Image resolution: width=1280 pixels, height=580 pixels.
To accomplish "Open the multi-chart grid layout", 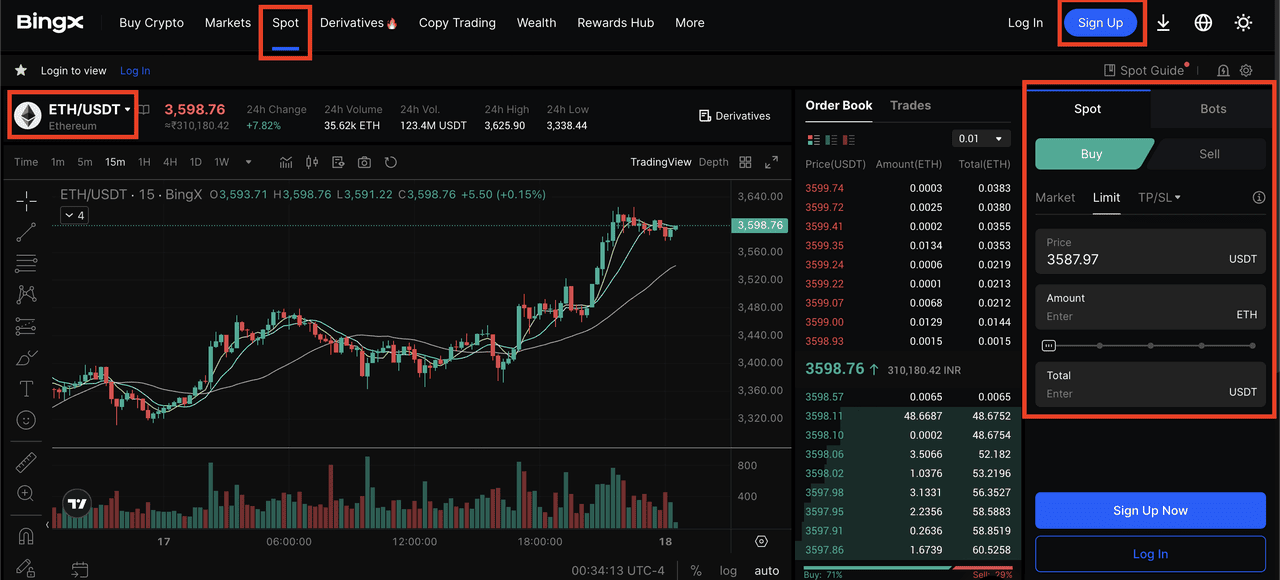I will [745, 162].
